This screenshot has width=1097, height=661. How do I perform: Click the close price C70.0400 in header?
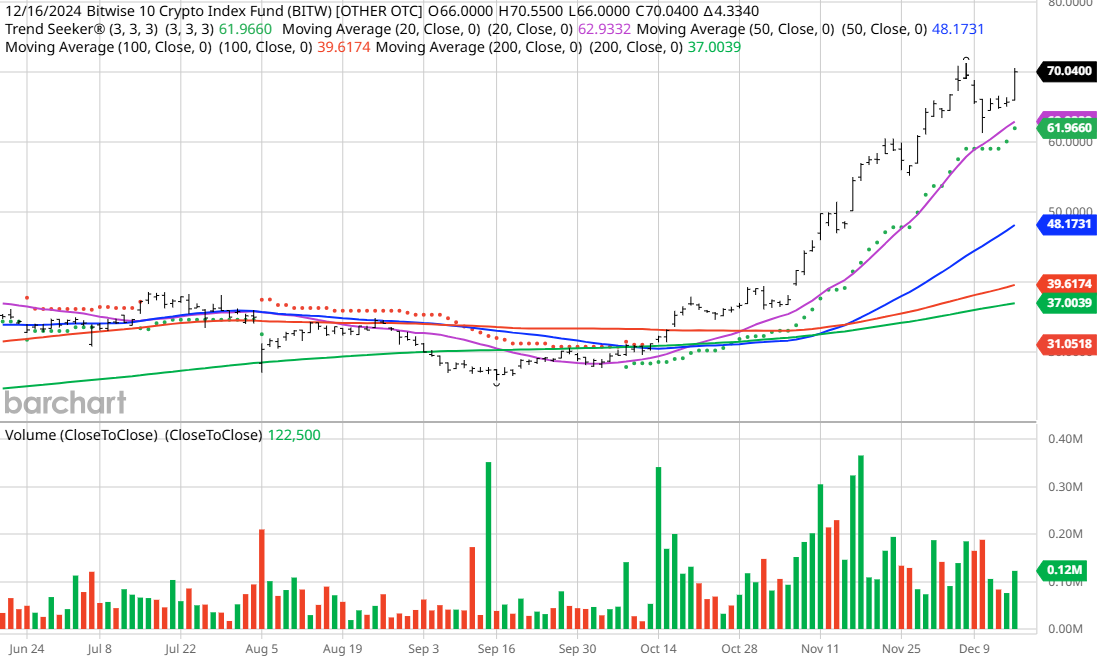click(669, 11)
